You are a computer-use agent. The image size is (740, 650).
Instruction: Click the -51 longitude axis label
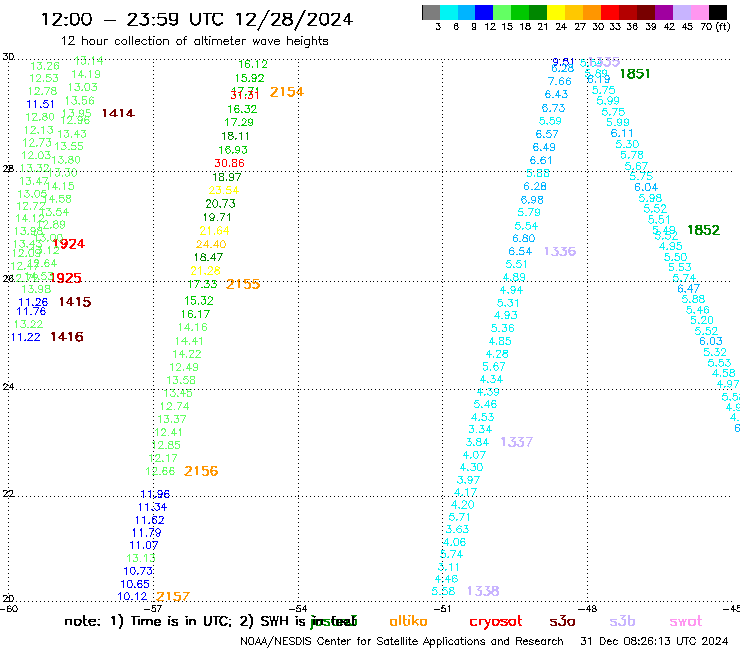tap(442, 609)
